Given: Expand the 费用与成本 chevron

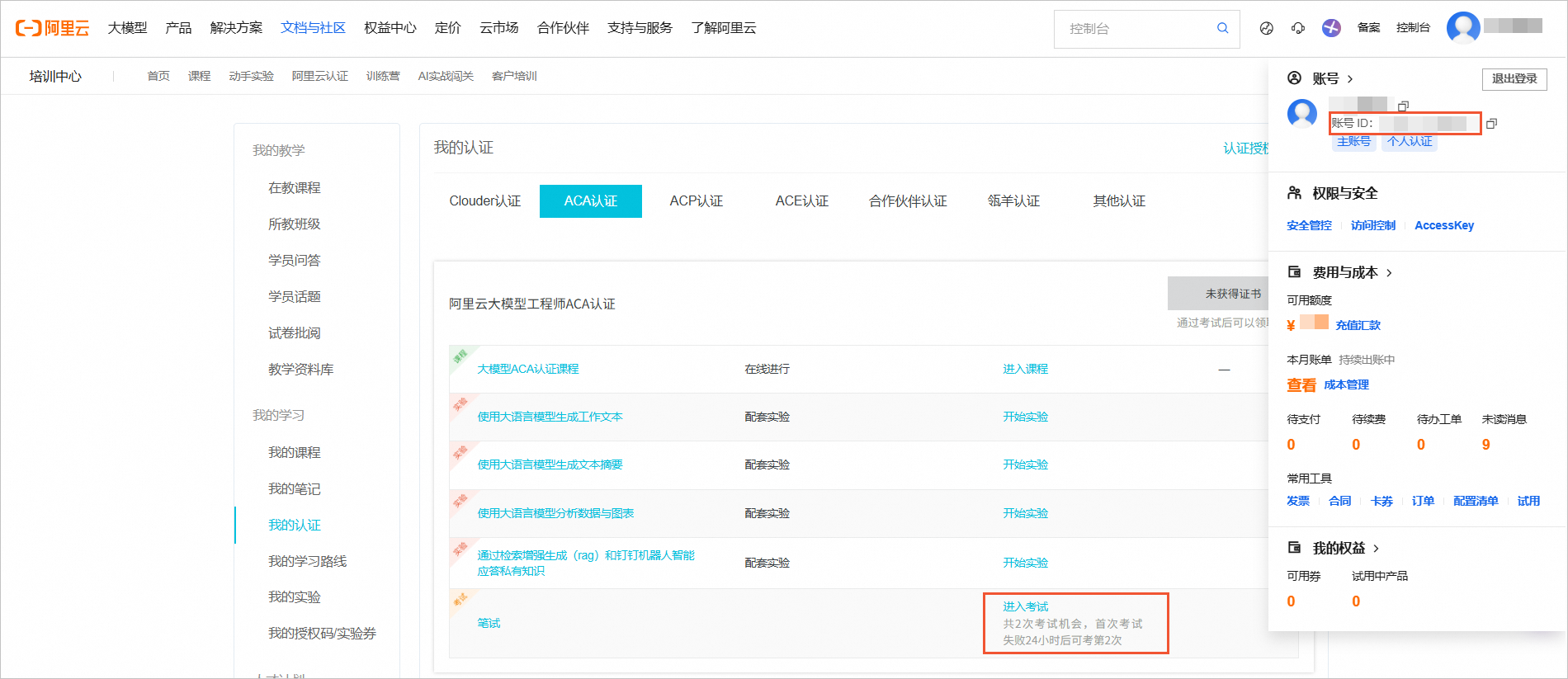Looking at the screenshot, I should coord(1390,273).
